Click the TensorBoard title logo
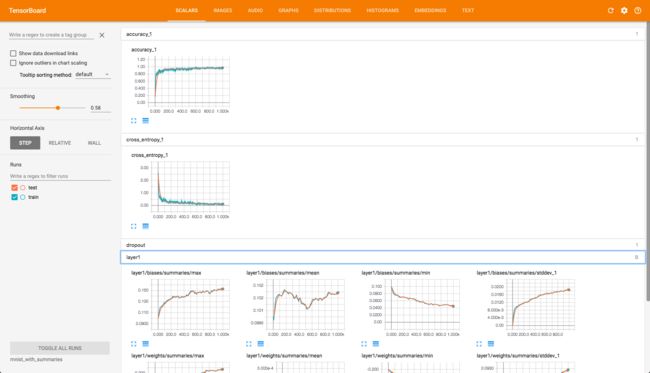 click(x=27, y=11)
